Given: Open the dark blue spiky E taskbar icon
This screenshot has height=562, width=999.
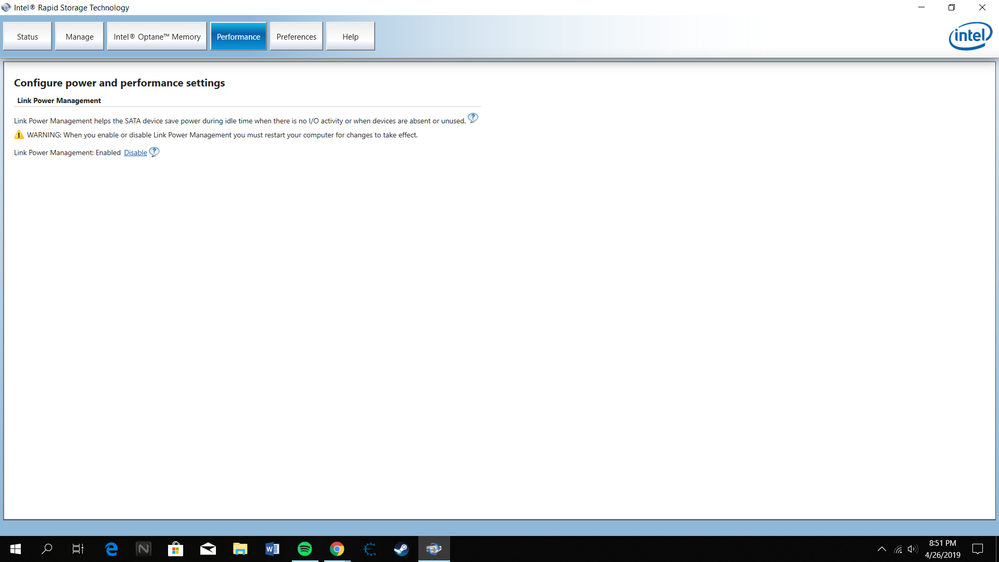Looking at the screenshot, I should pos(370,549).
